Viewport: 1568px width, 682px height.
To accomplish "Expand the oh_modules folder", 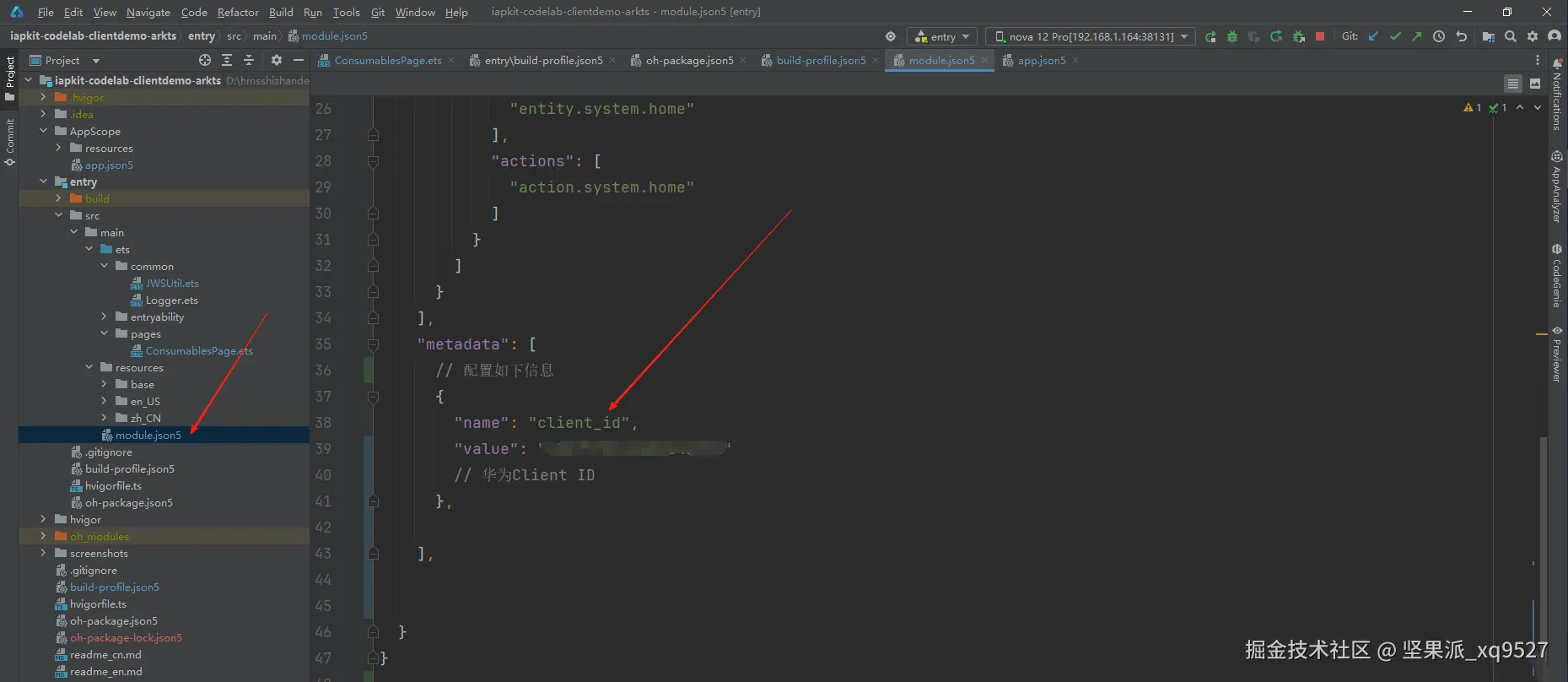I will tap(43, 536).
